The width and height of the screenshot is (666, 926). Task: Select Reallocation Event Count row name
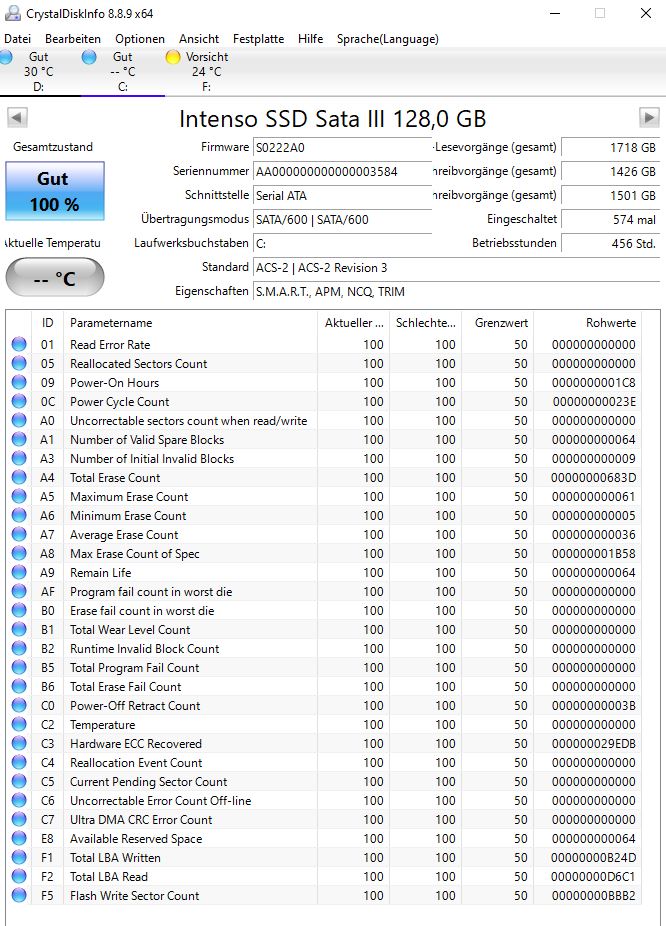coord(136,762)
